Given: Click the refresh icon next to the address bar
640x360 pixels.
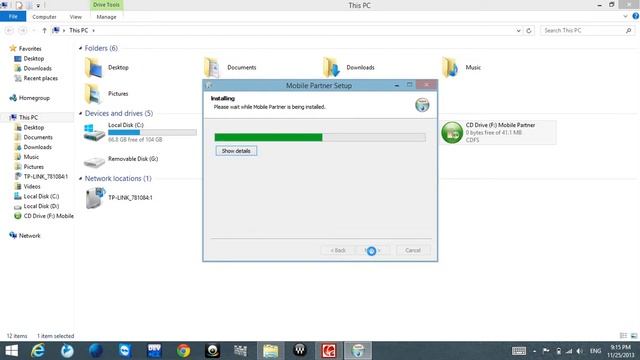Looking at the screenshot, I should pyautogui.click(x=529, y=31).
